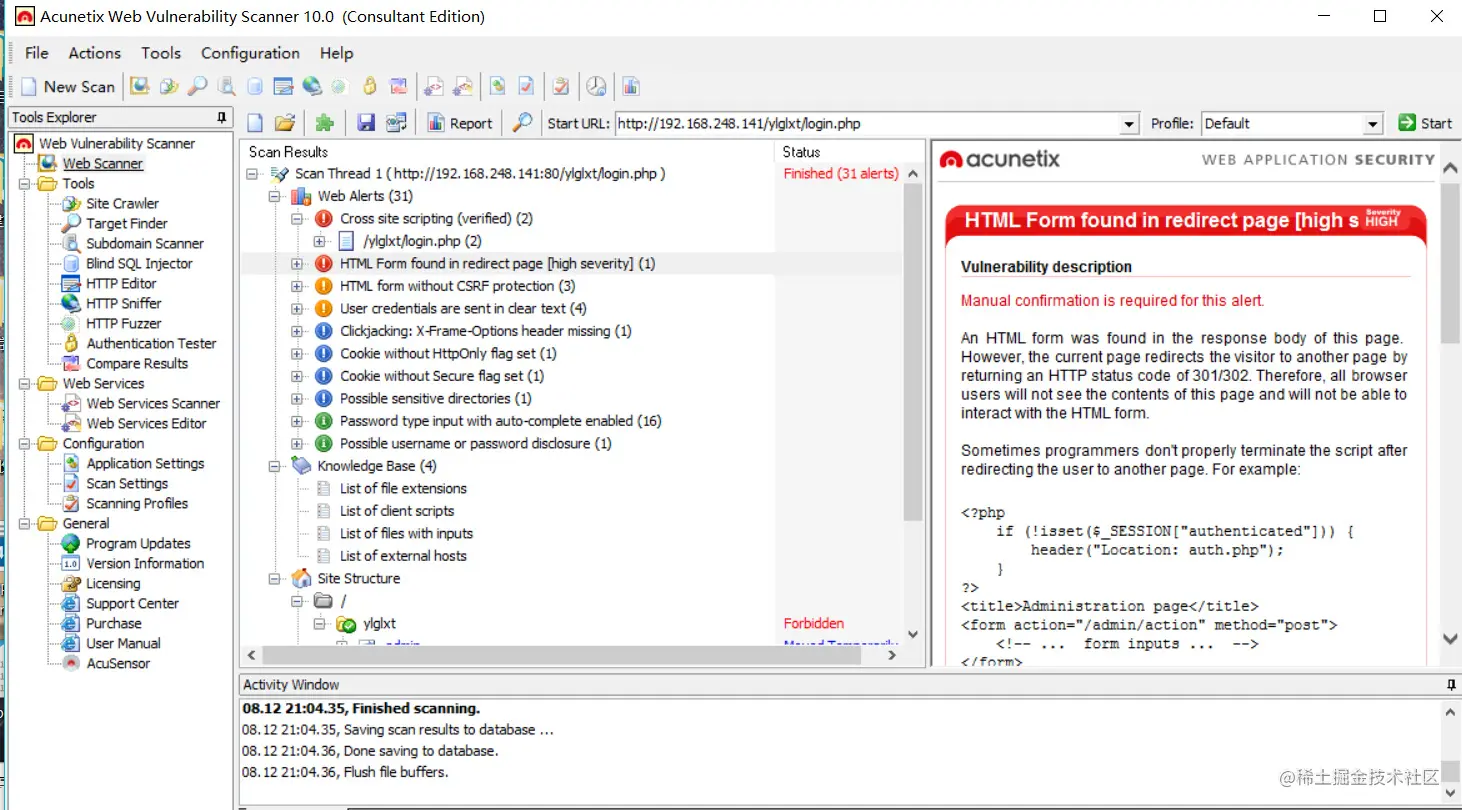1462x810 pixels.
Task: Open List of external hosts entry
Action: click(403, 556)
